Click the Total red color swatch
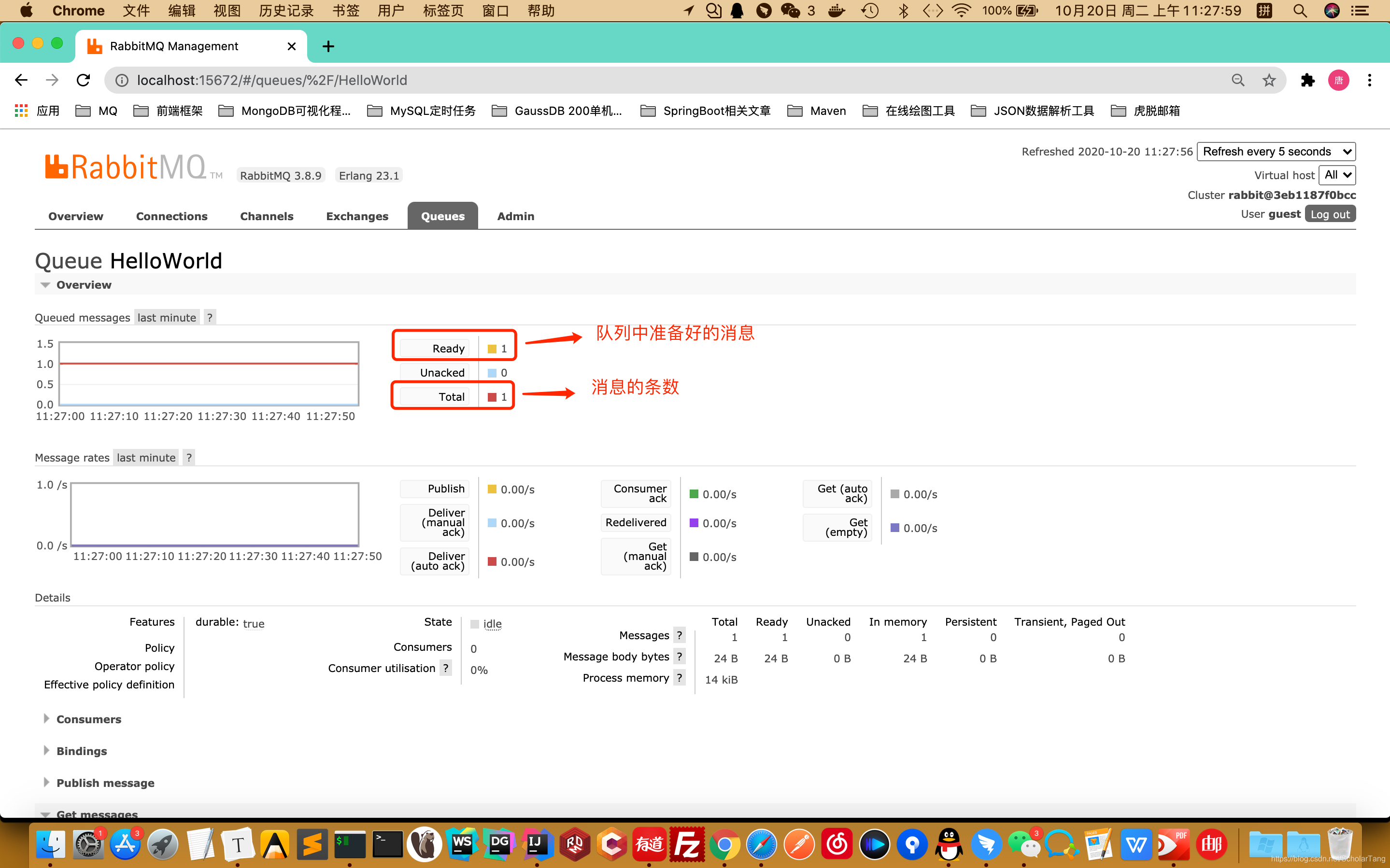This screenshot has height=868, width=1390. (x=492, y=397)
